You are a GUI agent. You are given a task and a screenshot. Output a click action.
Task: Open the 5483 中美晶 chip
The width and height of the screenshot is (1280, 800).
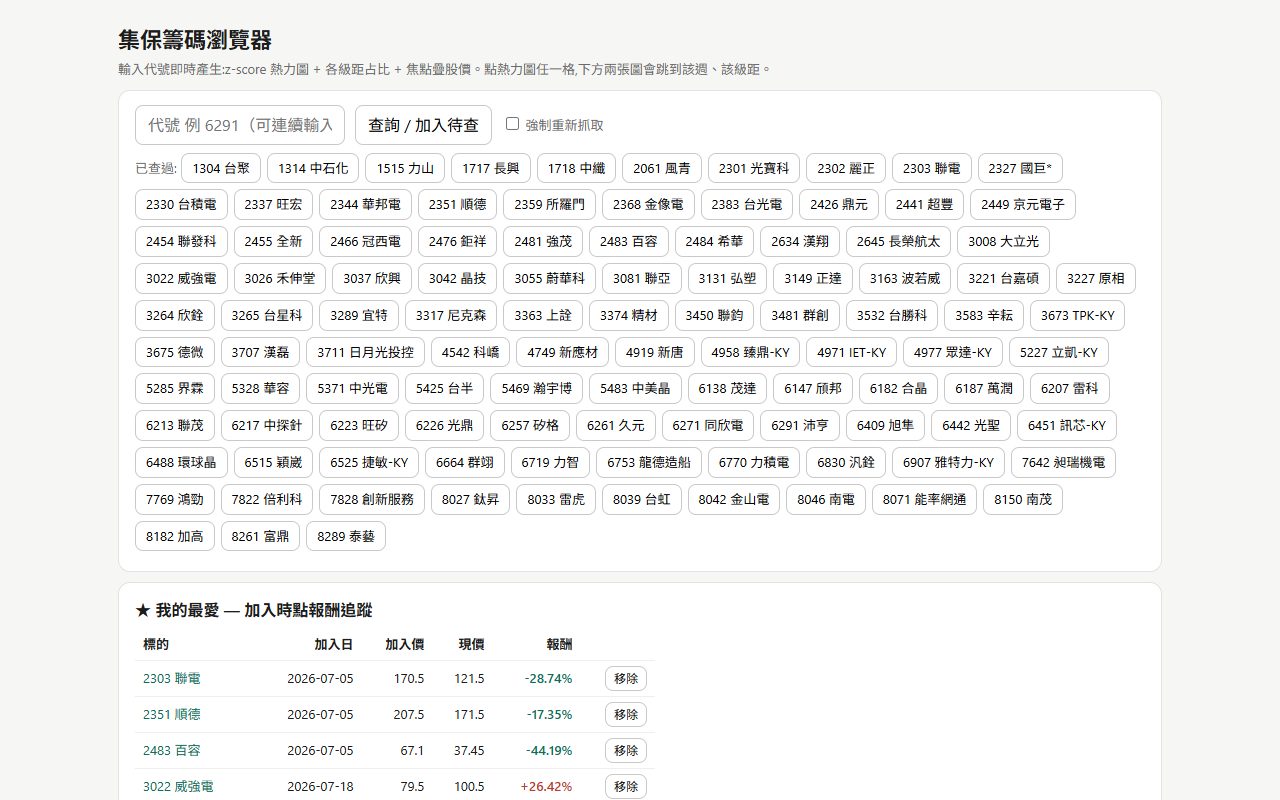tap(635, 389)
